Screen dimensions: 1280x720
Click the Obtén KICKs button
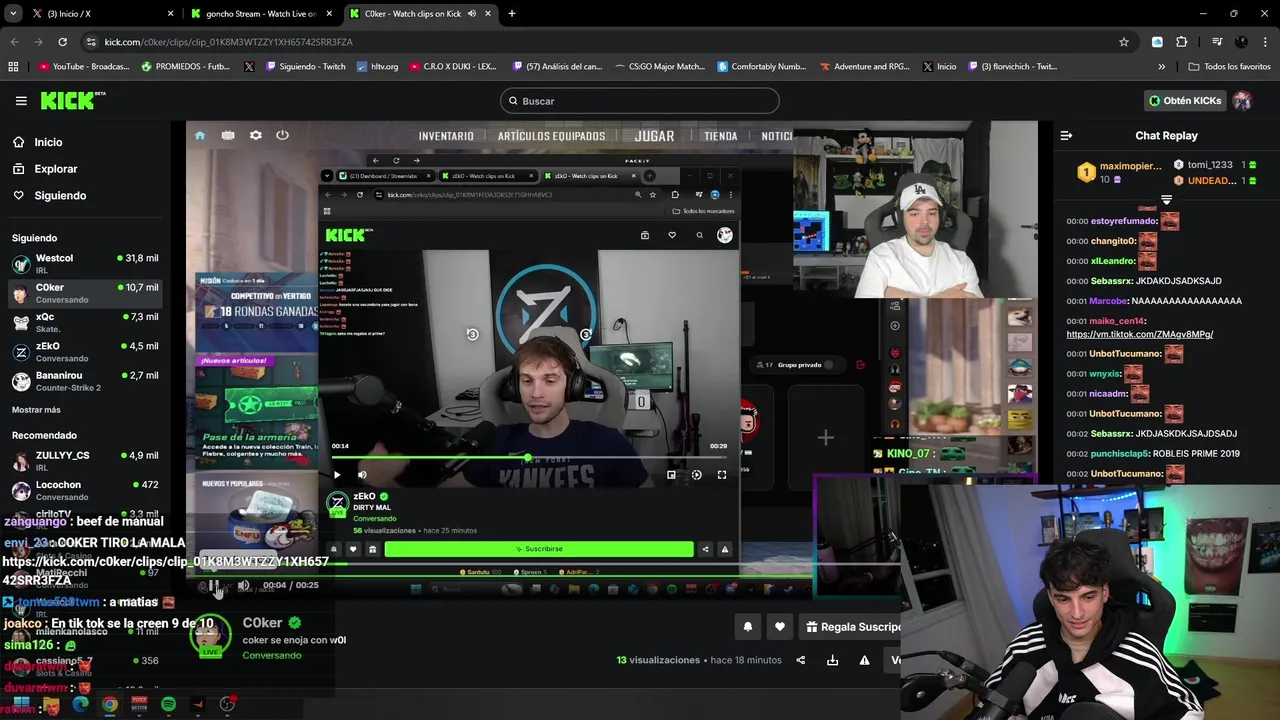tap(1184, 101)
